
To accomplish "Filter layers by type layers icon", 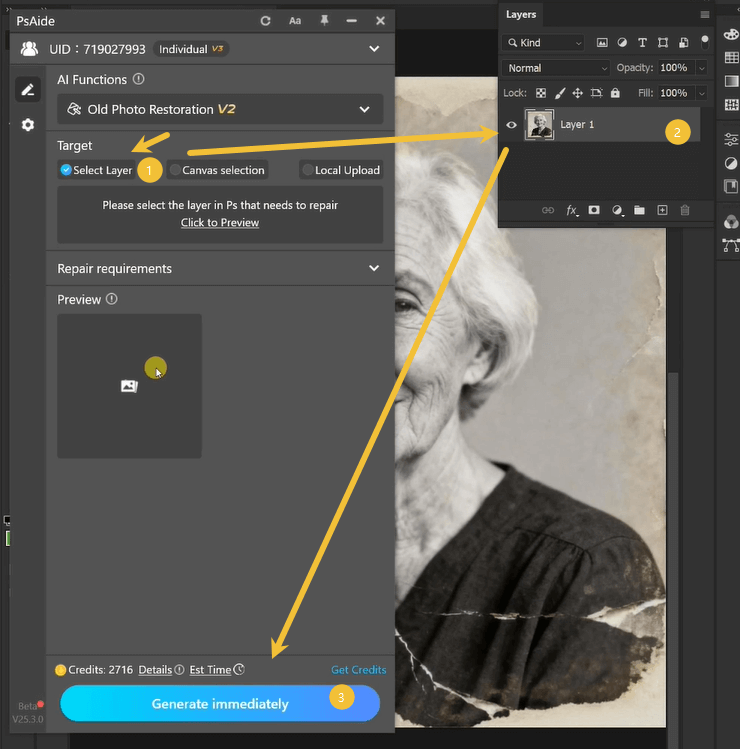I will click(642, 43).
